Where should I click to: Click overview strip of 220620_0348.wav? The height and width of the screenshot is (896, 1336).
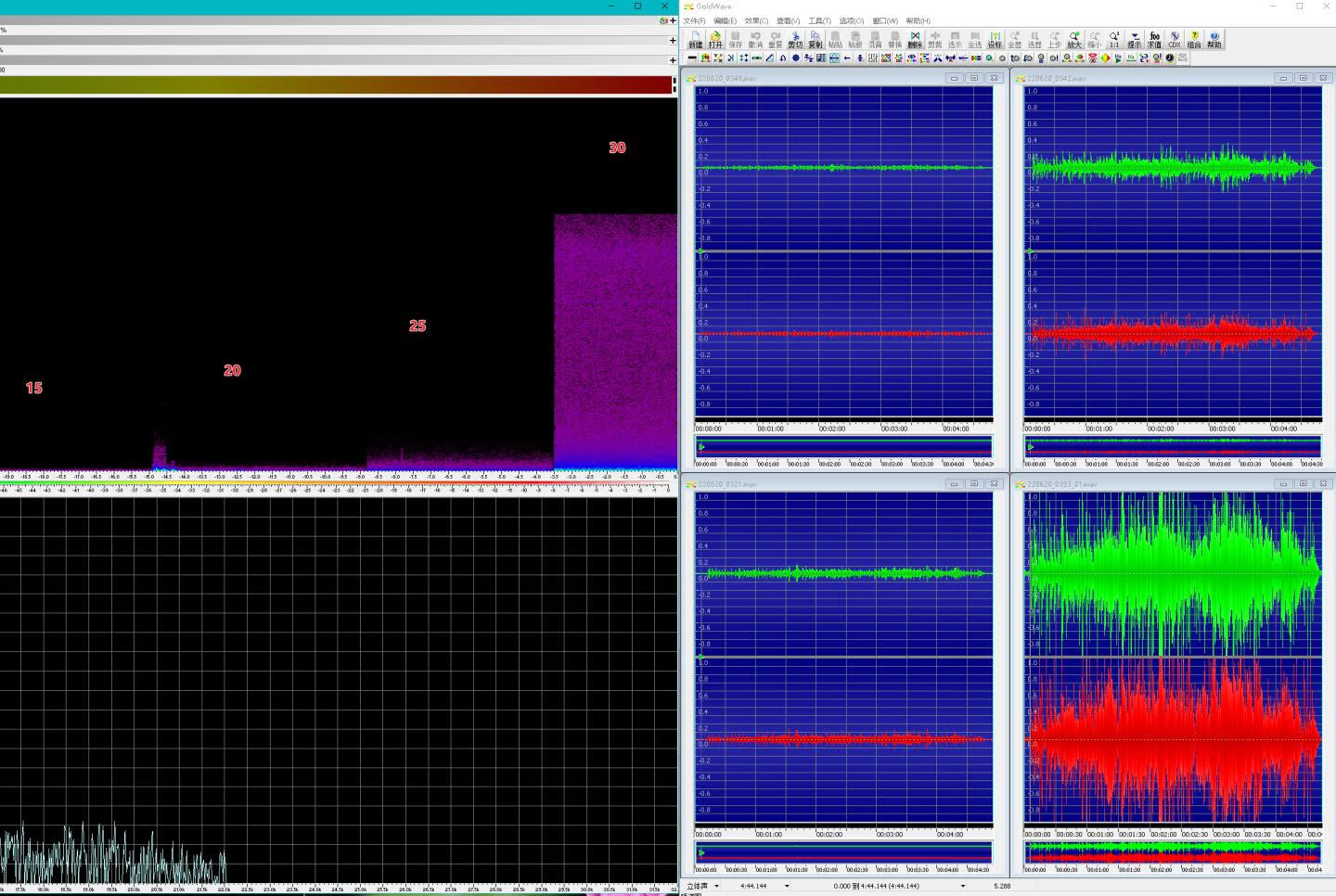[x=844, y=447]
